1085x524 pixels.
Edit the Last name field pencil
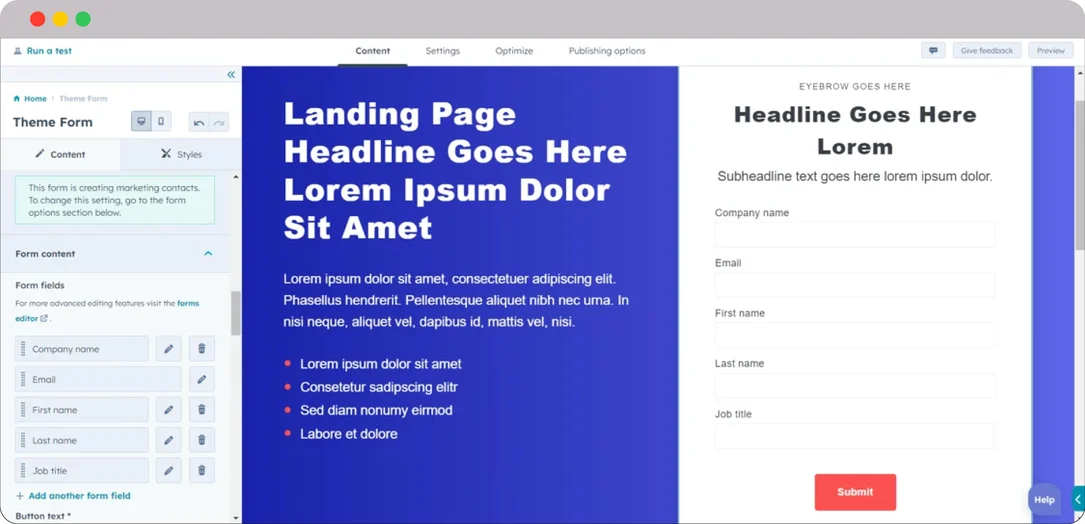[x=168, y=440]
